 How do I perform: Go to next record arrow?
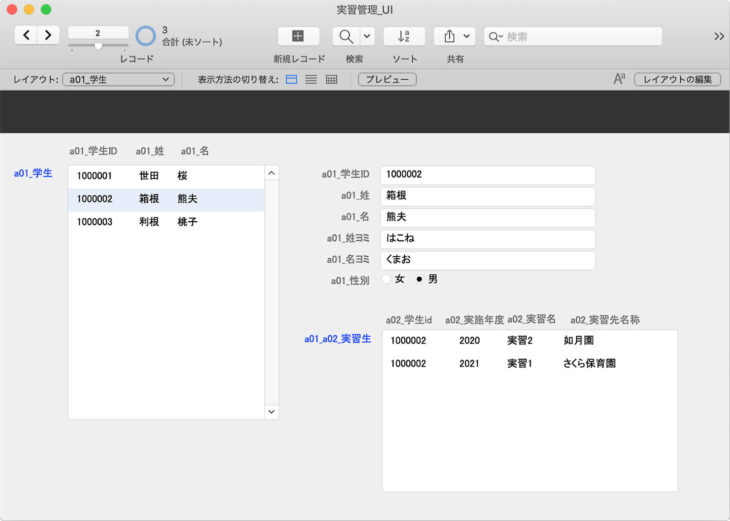coord(48,36)
